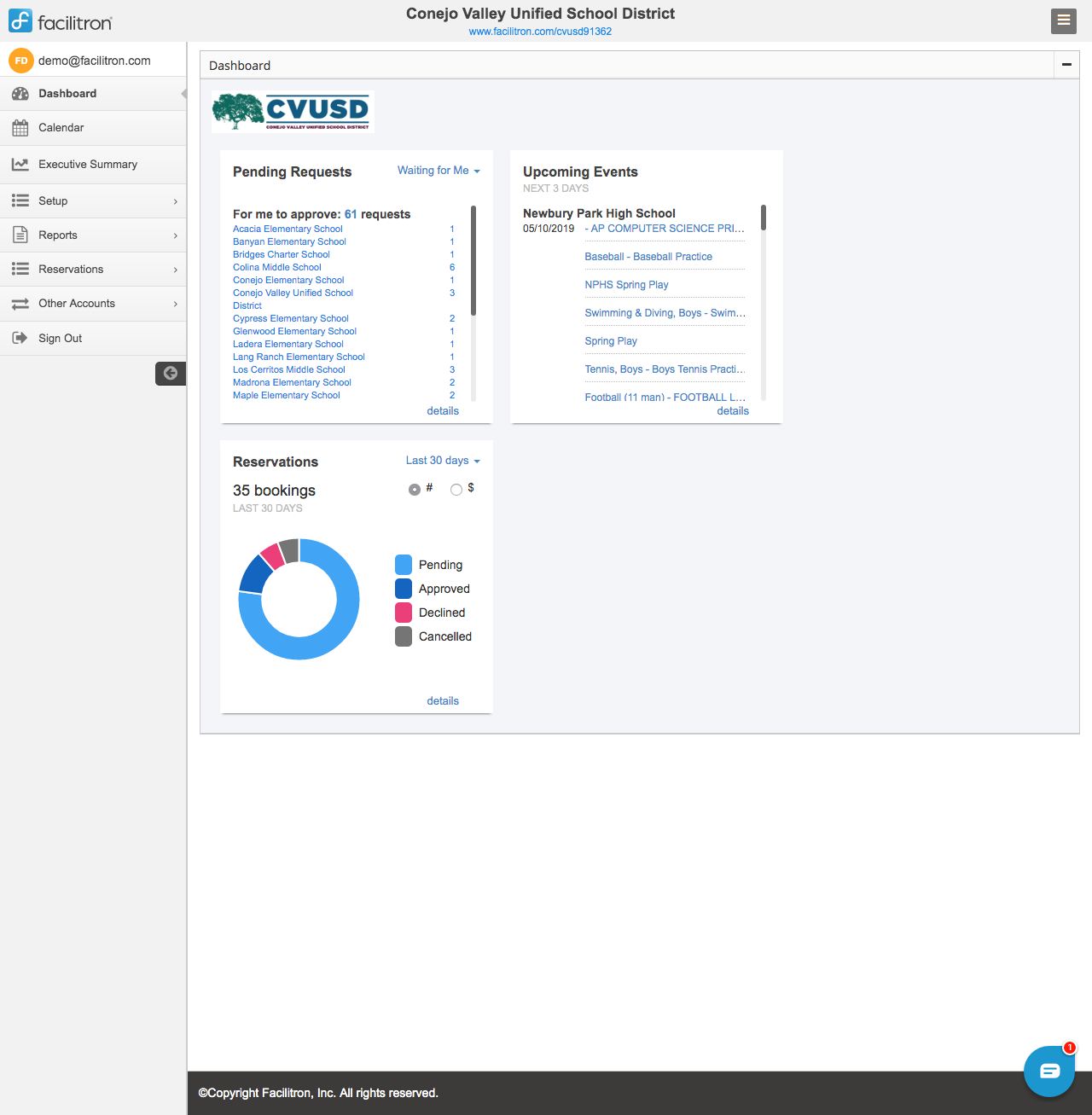Open the facilitron.com/cvusd91362 link
The width and height of the screenshot is (1092, 1115).
(540, 32)
